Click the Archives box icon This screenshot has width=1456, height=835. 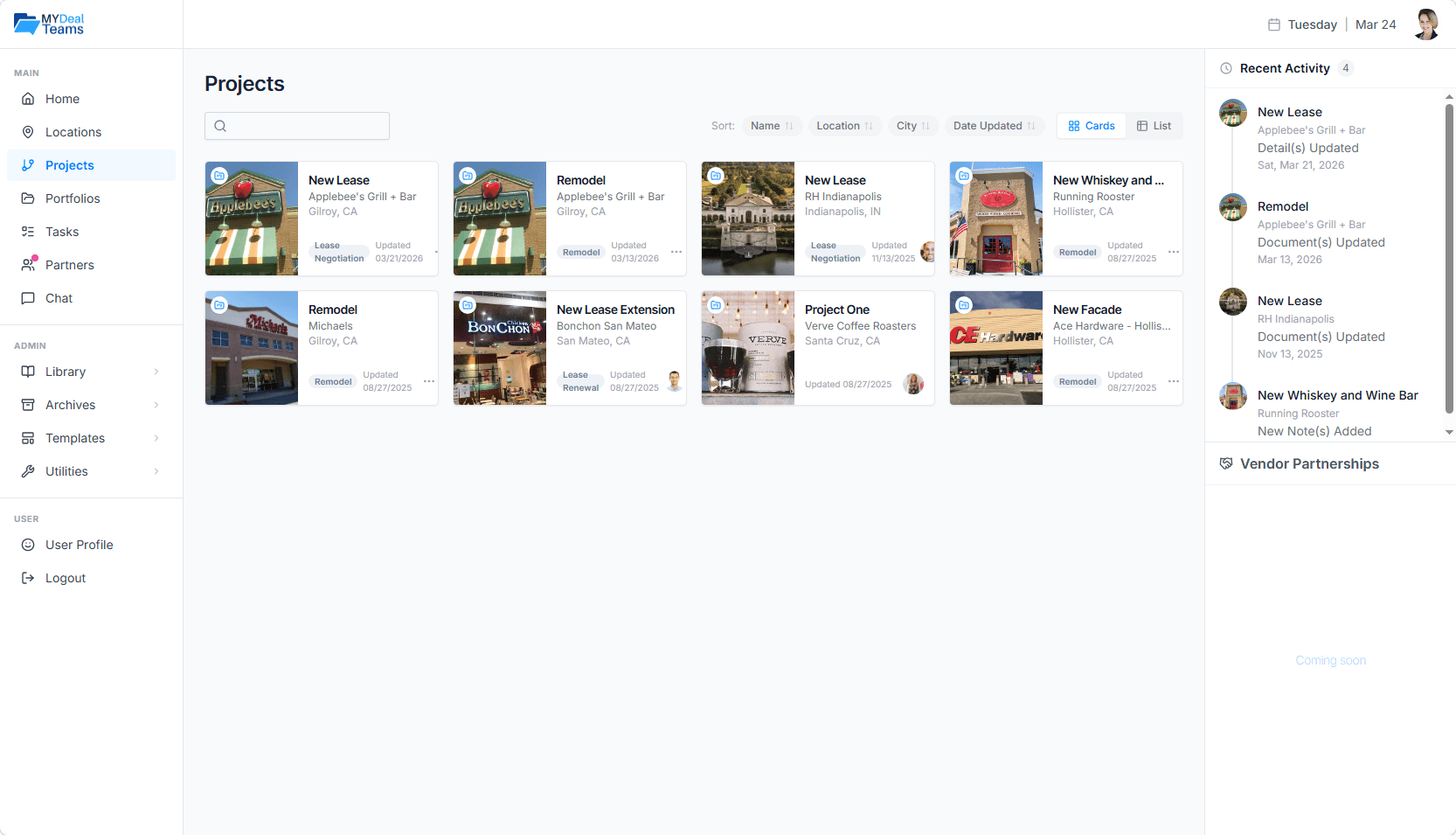(28, 405)
